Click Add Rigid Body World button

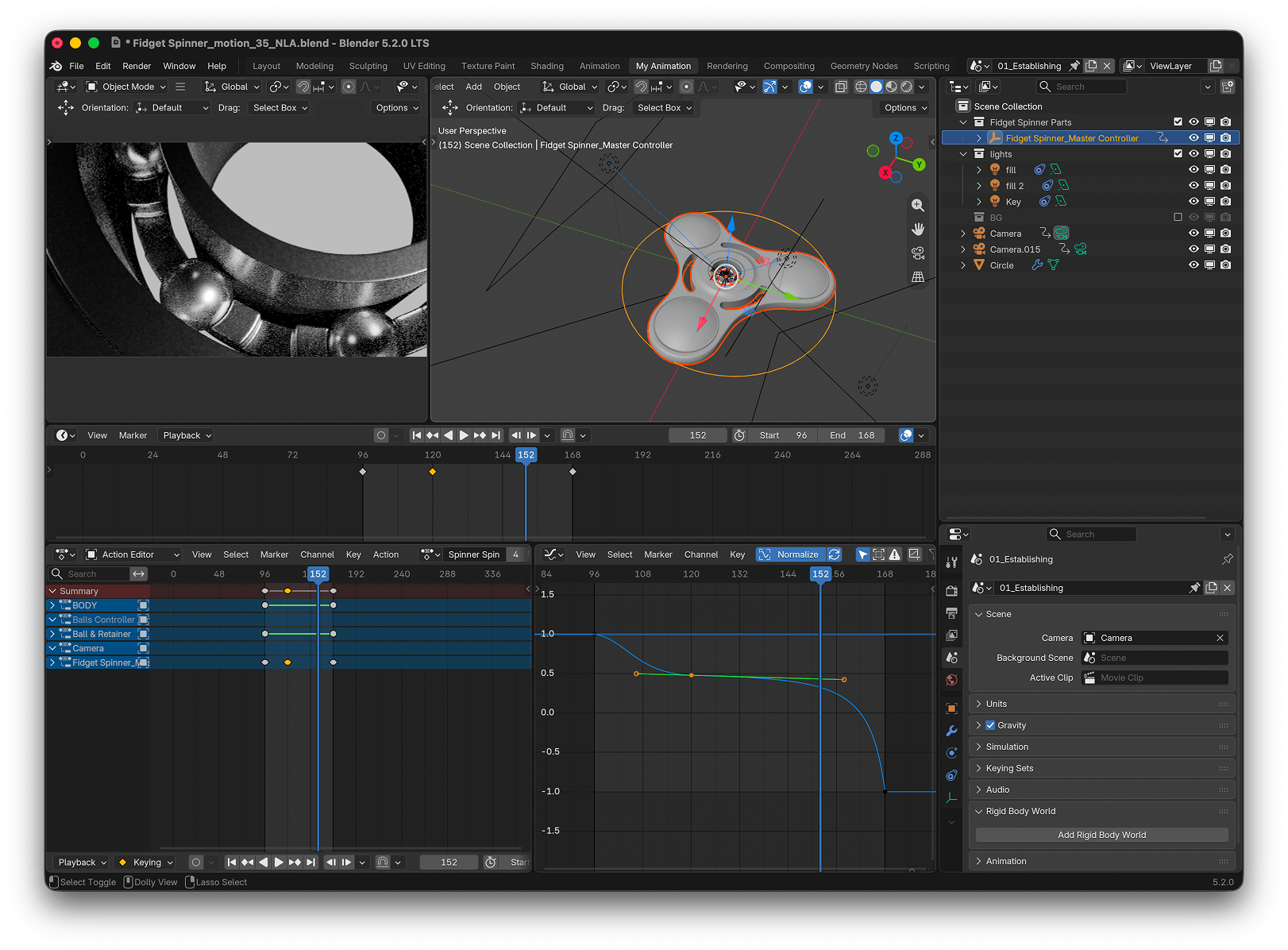tap(1101, 835)
